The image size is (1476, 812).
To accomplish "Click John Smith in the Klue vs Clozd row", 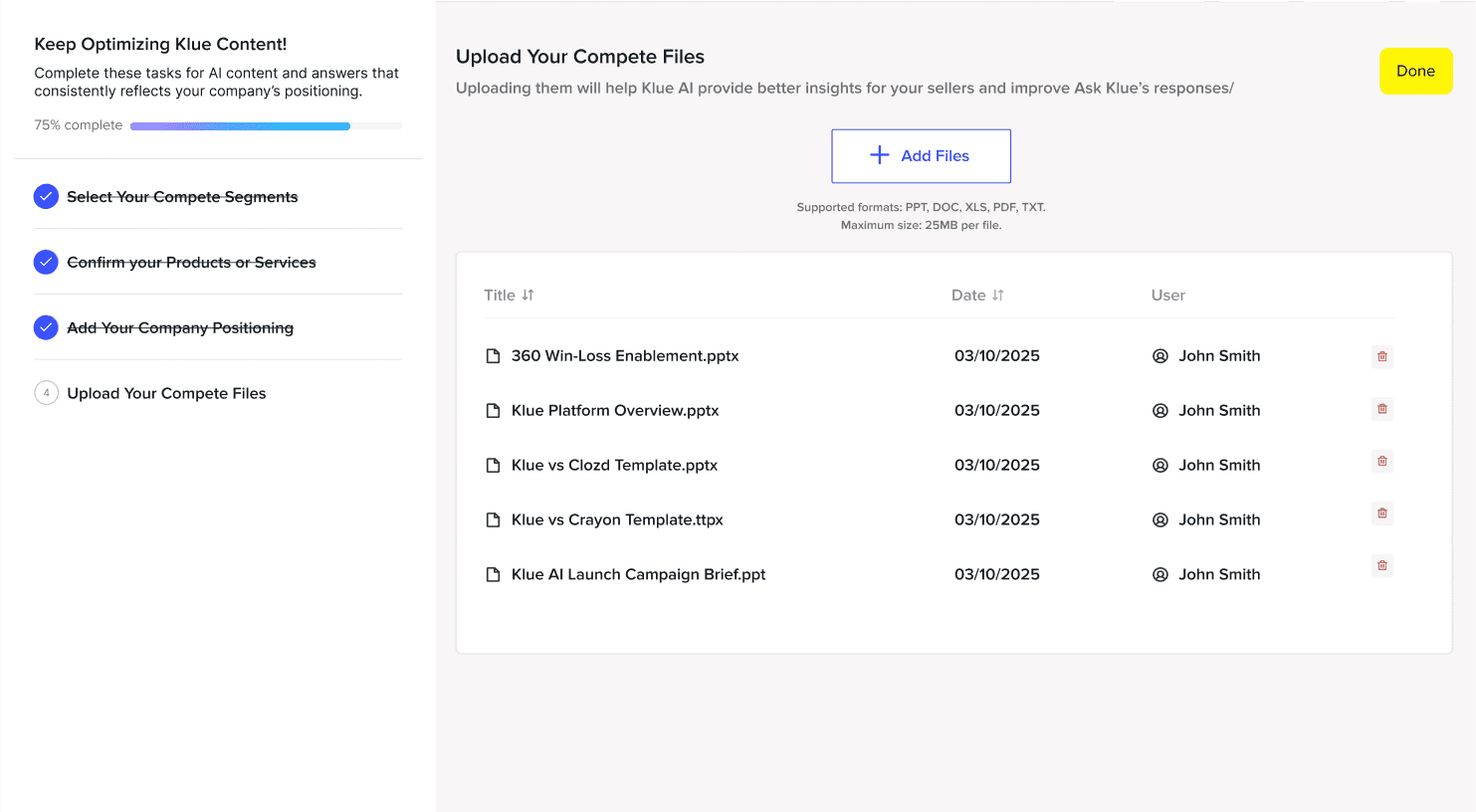I will point(1219,466).
